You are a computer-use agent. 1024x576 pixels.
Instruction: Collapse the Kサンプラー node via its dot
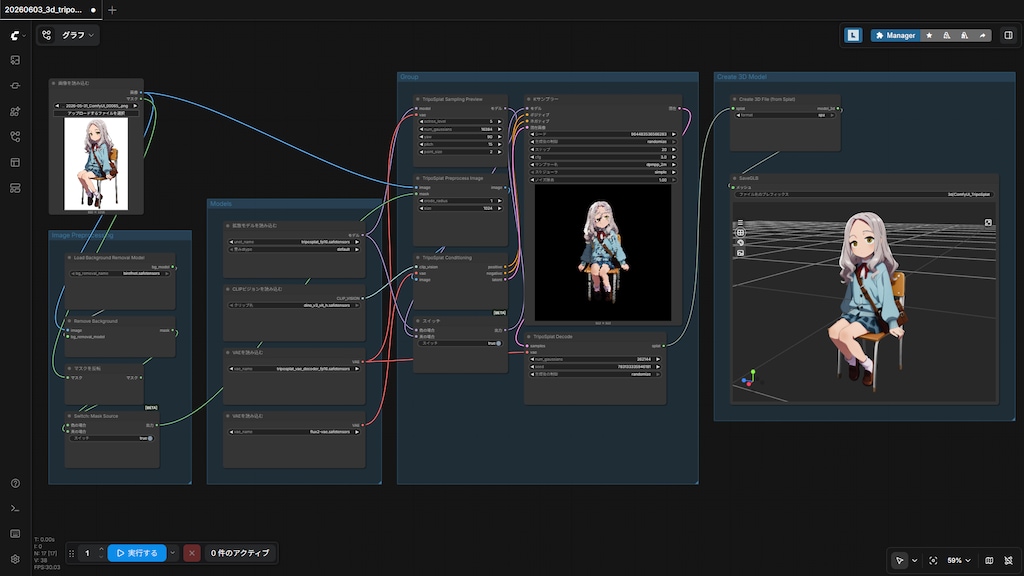529,99
